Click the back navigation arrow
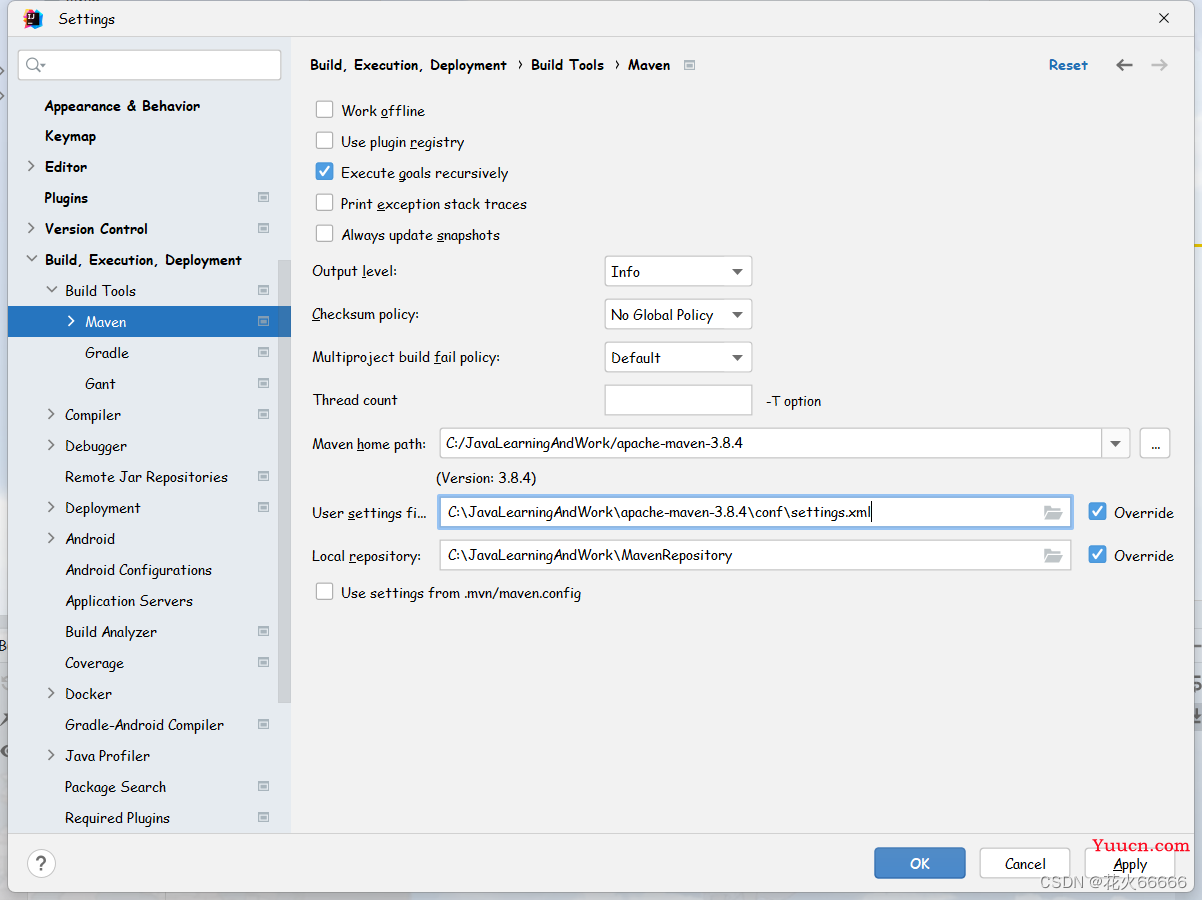The width and height of the screenshot is (1202, 900). pyautogui.click(x=1125, y=65)
